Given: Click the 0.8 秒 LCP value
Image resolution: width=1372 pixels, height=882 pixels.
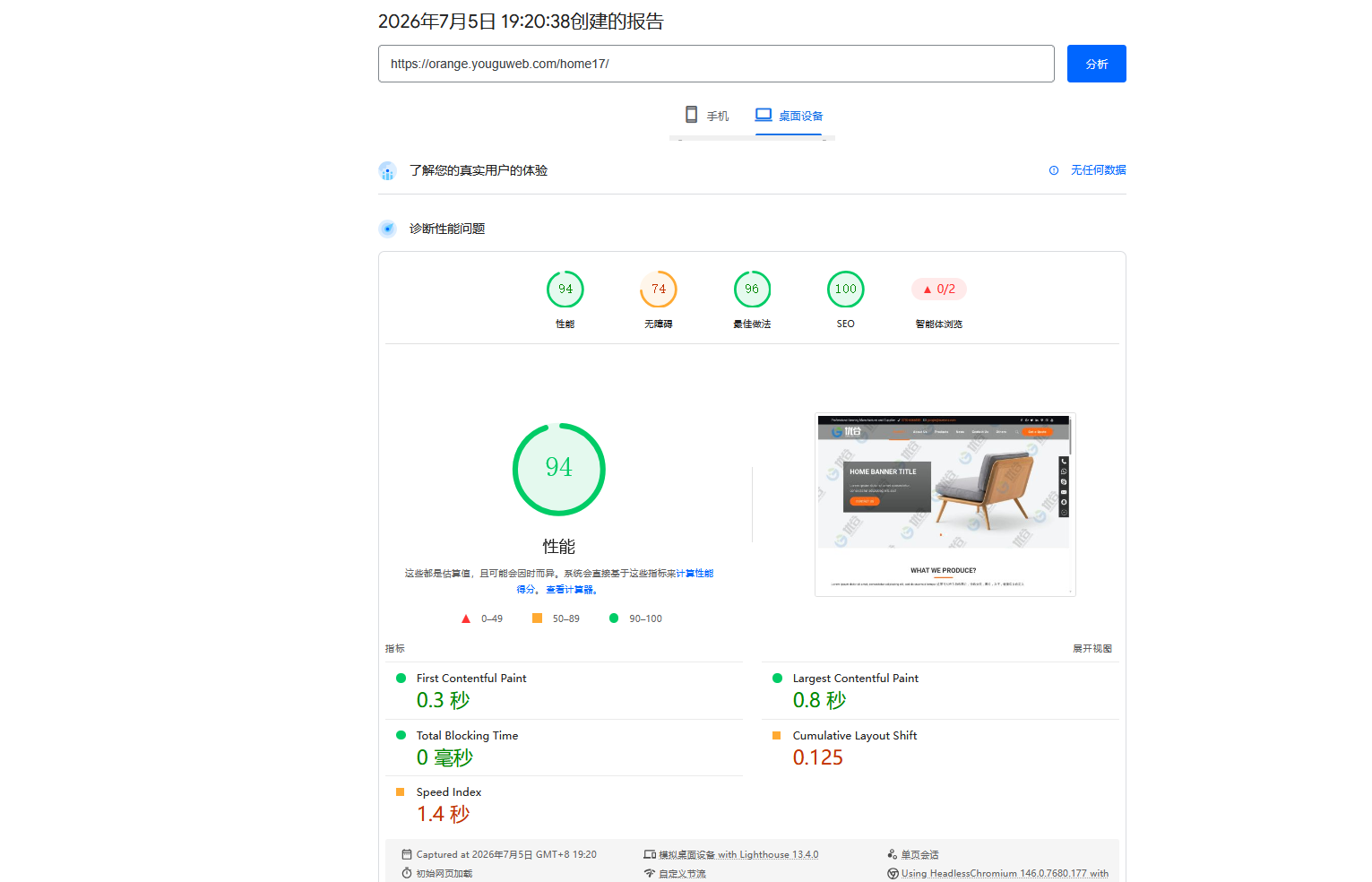Looking at the screenshot, I should pos(820,700).
